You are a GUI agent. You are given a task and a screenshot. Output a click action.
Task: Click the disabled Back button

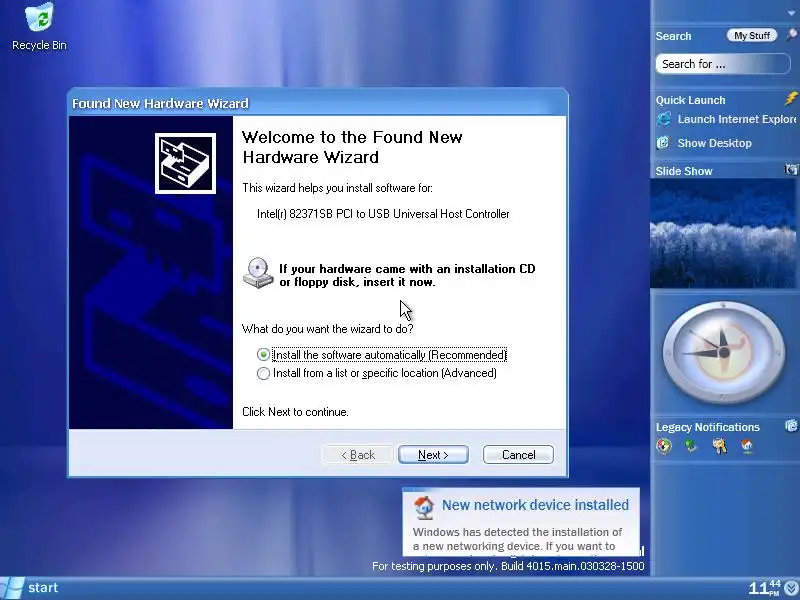(358, 455)
